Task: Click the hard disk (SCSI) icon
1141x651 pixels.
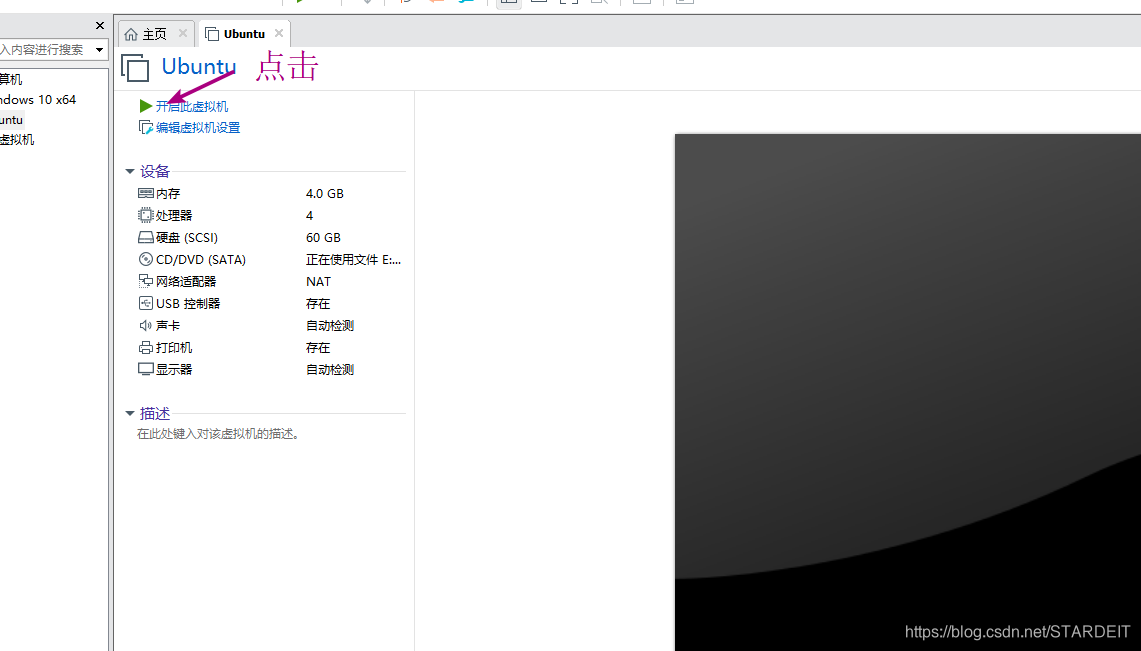Action: 146,238
